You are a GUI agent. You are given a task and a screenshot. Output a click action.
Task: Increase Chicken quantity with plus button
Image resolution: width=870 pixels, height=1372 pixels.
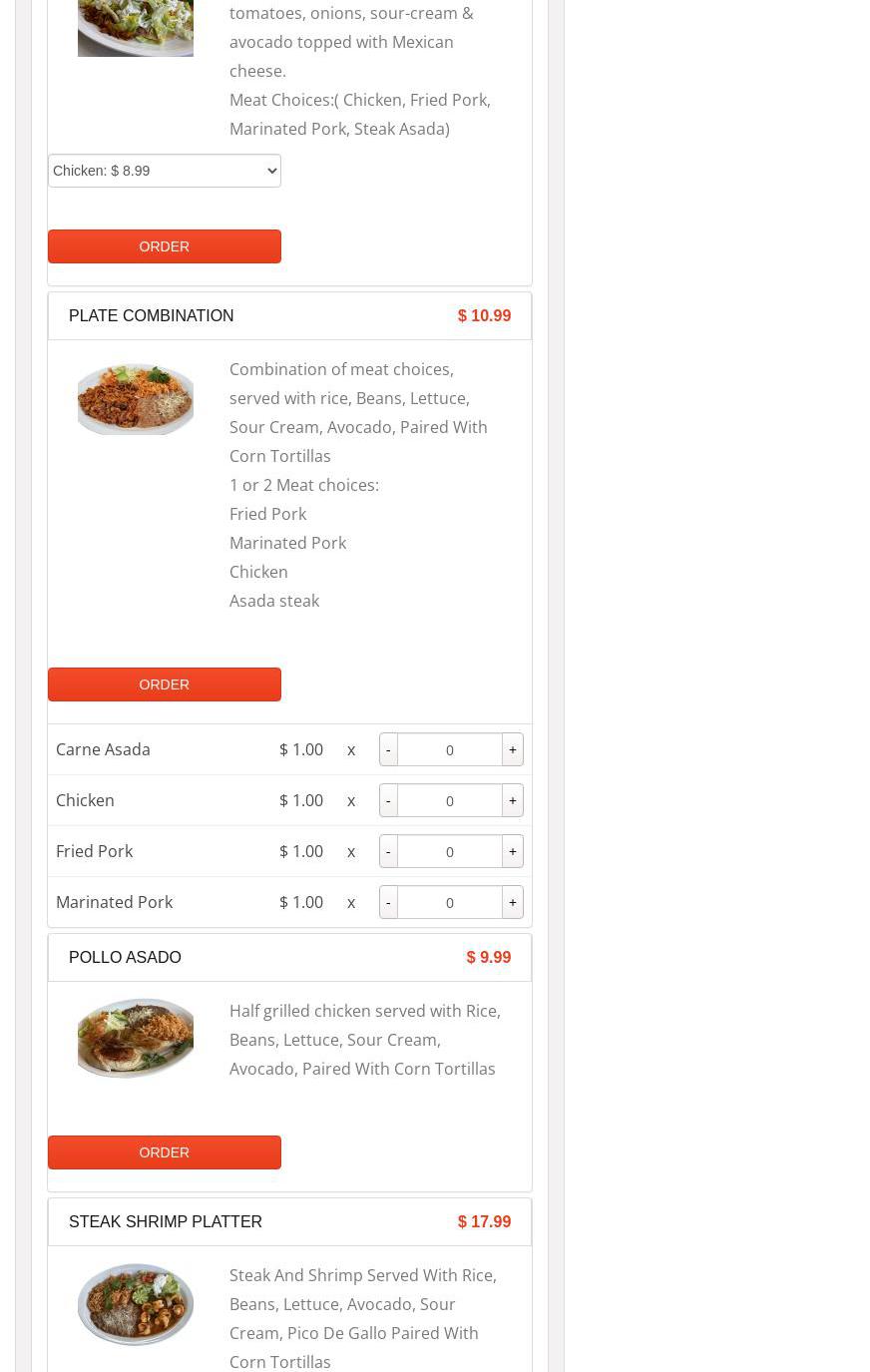pos(513,800)
